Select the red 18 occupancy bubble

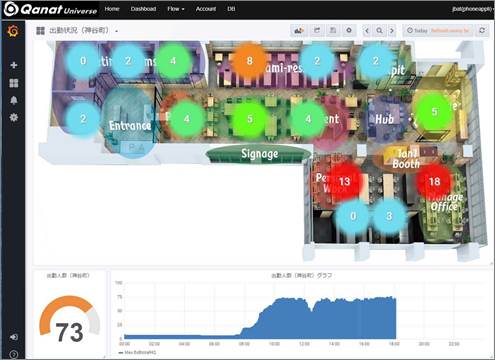click(434, 182)
